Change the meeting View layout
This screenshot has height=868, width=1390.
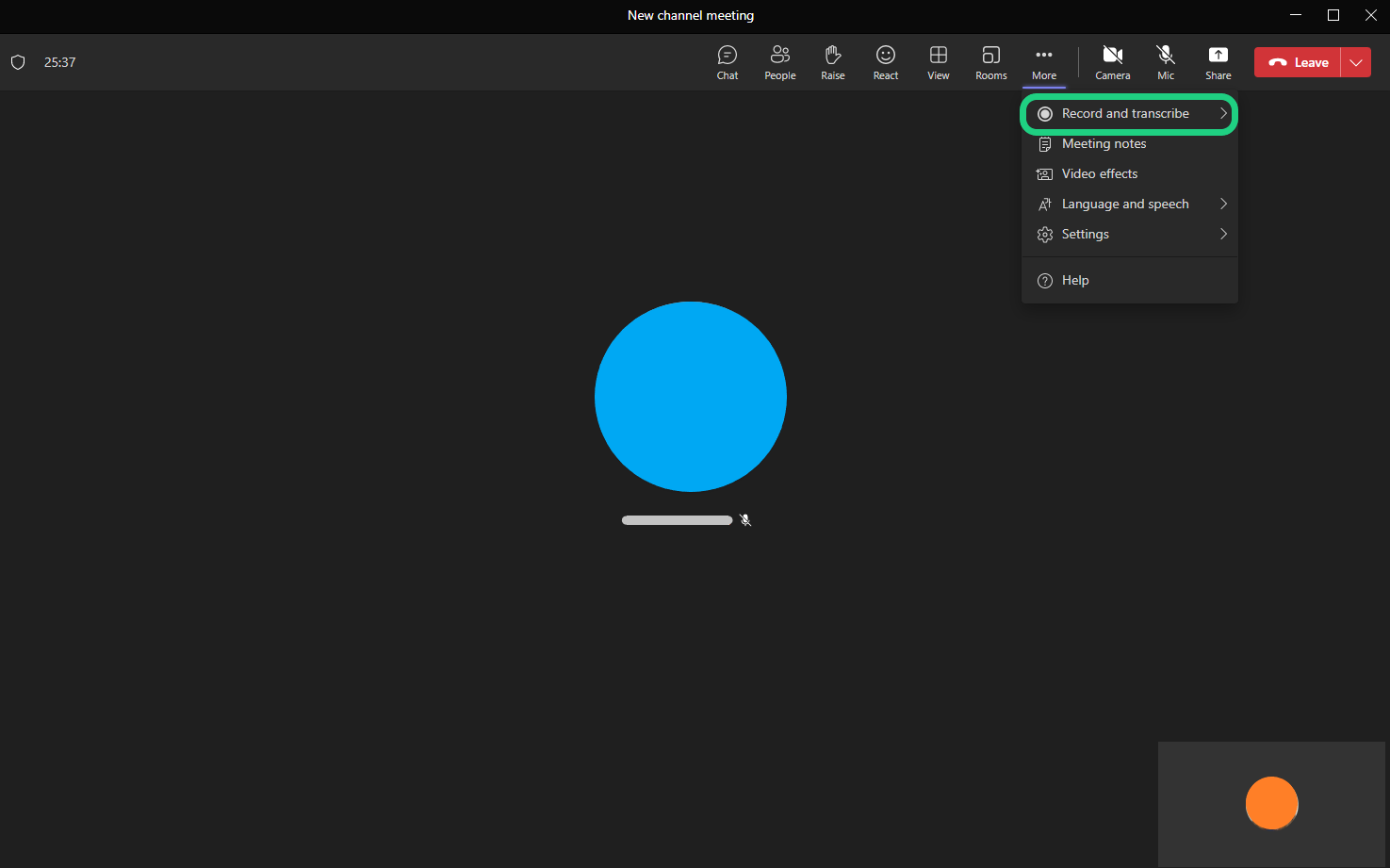click(x=938, y=62)
